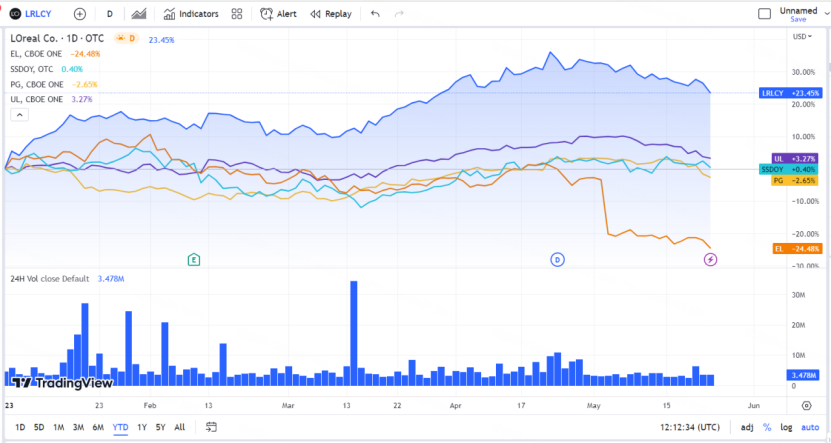The height and width of the screenshot is (443, 831).
Task: Click the LRLCY symbol search button
Action: coord(33,14)
